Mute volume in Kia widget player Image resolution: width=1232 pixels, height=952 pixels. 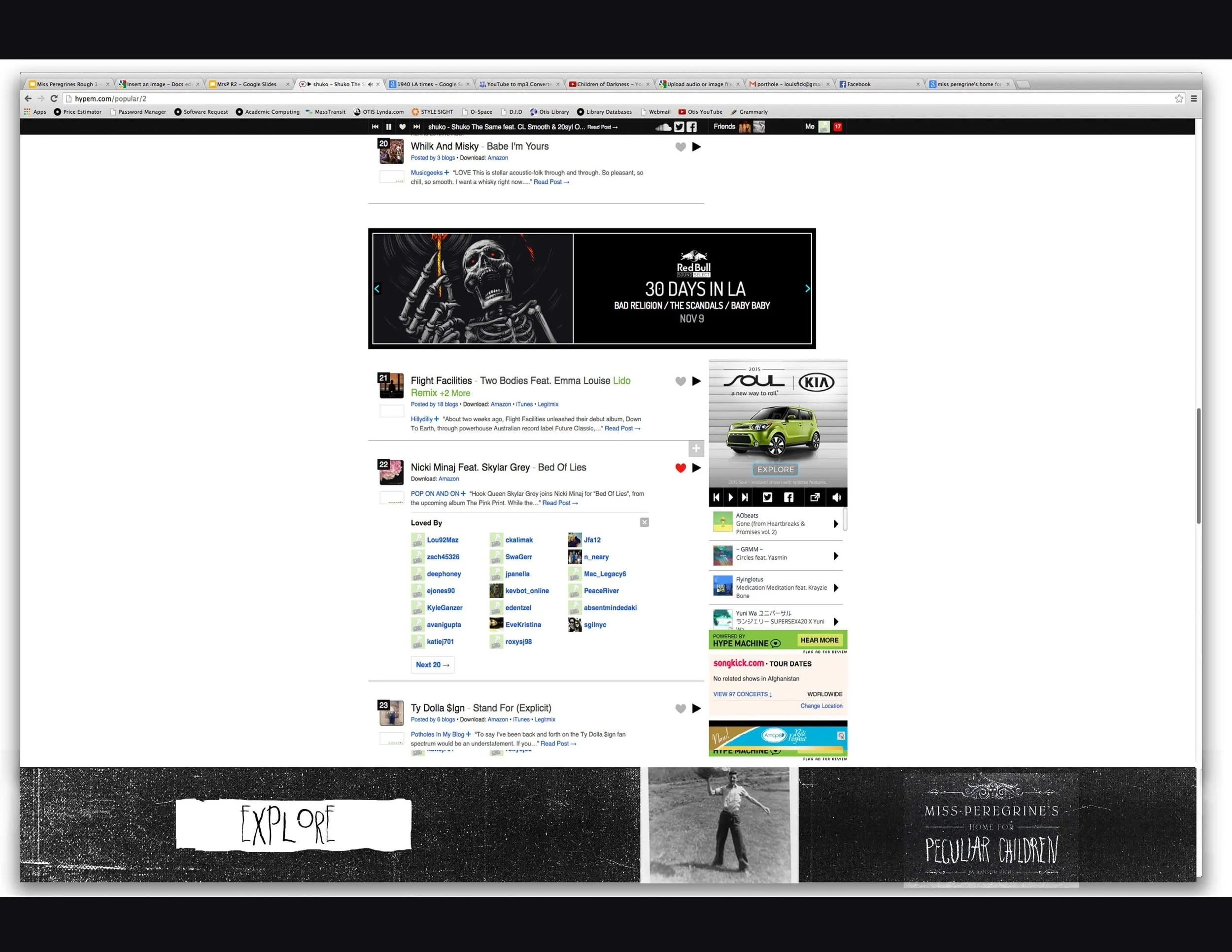[x=837, y=497]
